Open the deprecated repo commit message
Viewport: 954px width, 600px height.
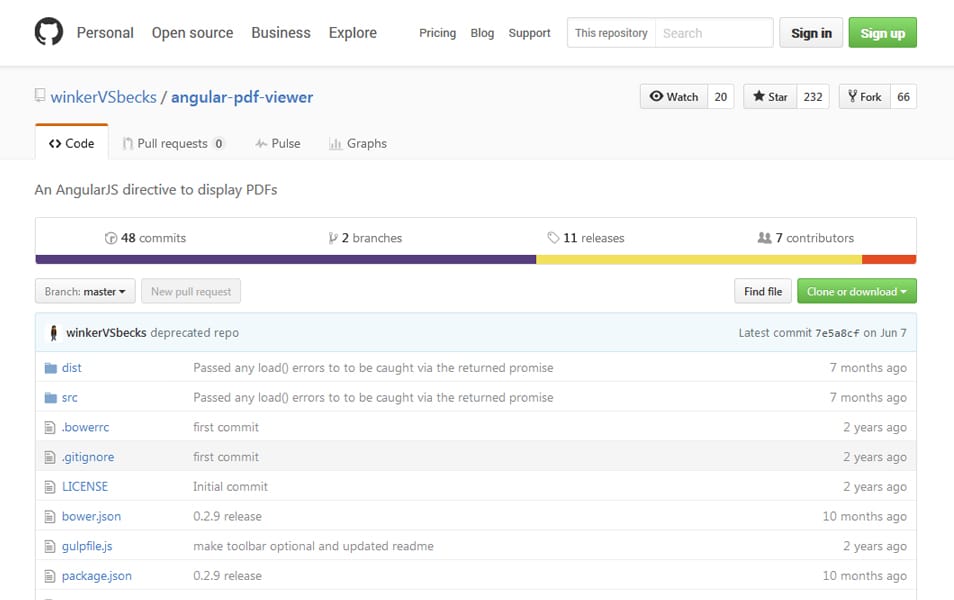[195, 333]
